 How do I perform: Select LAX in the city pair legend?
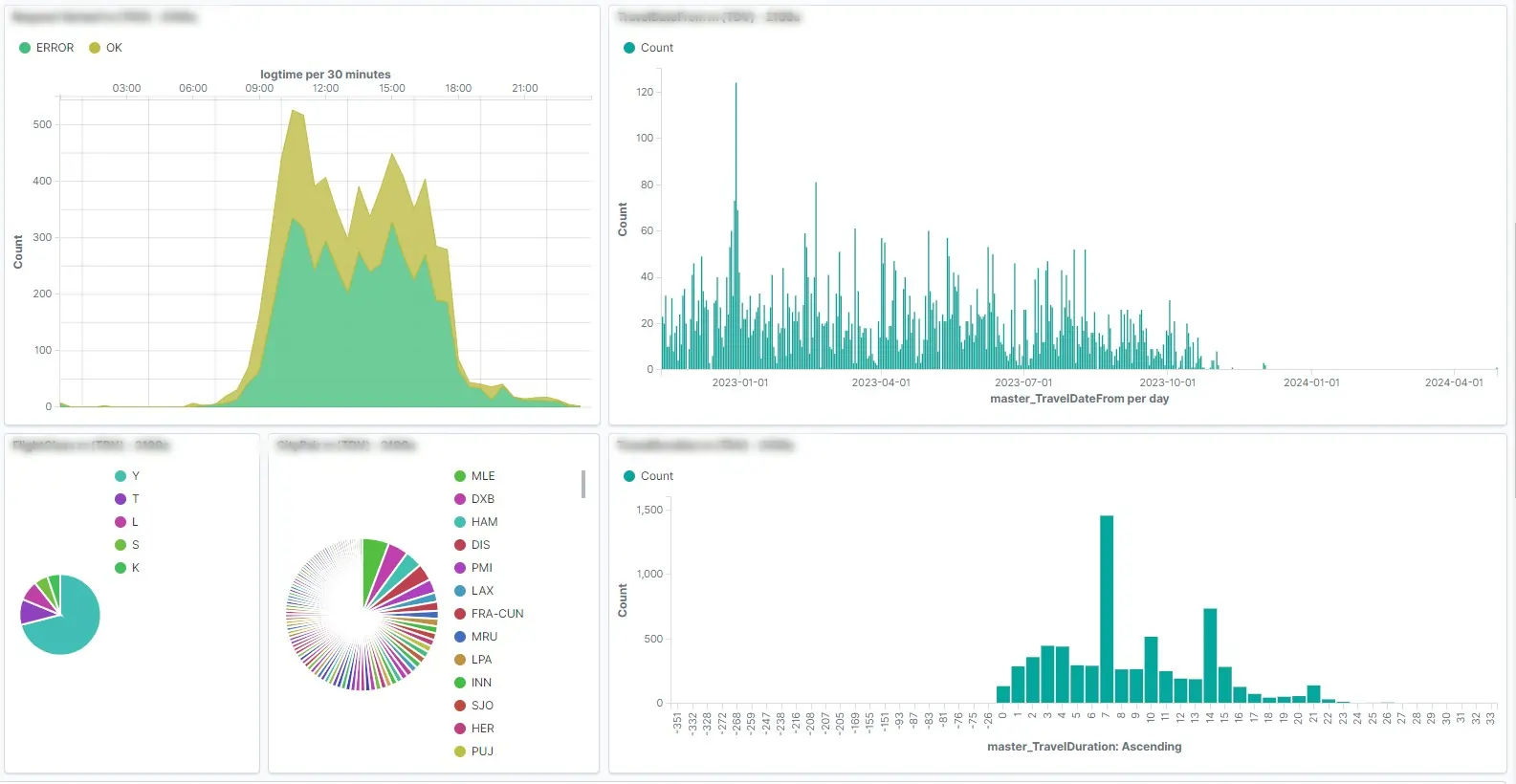pos(474,591)
